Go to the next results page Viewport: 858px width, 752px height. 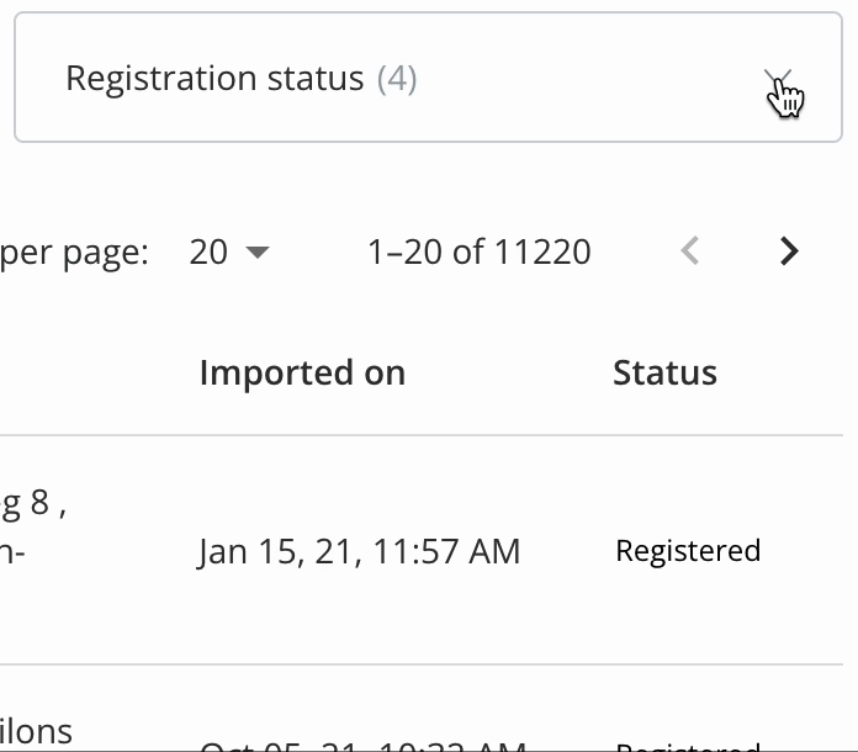[x=789, y=252]
